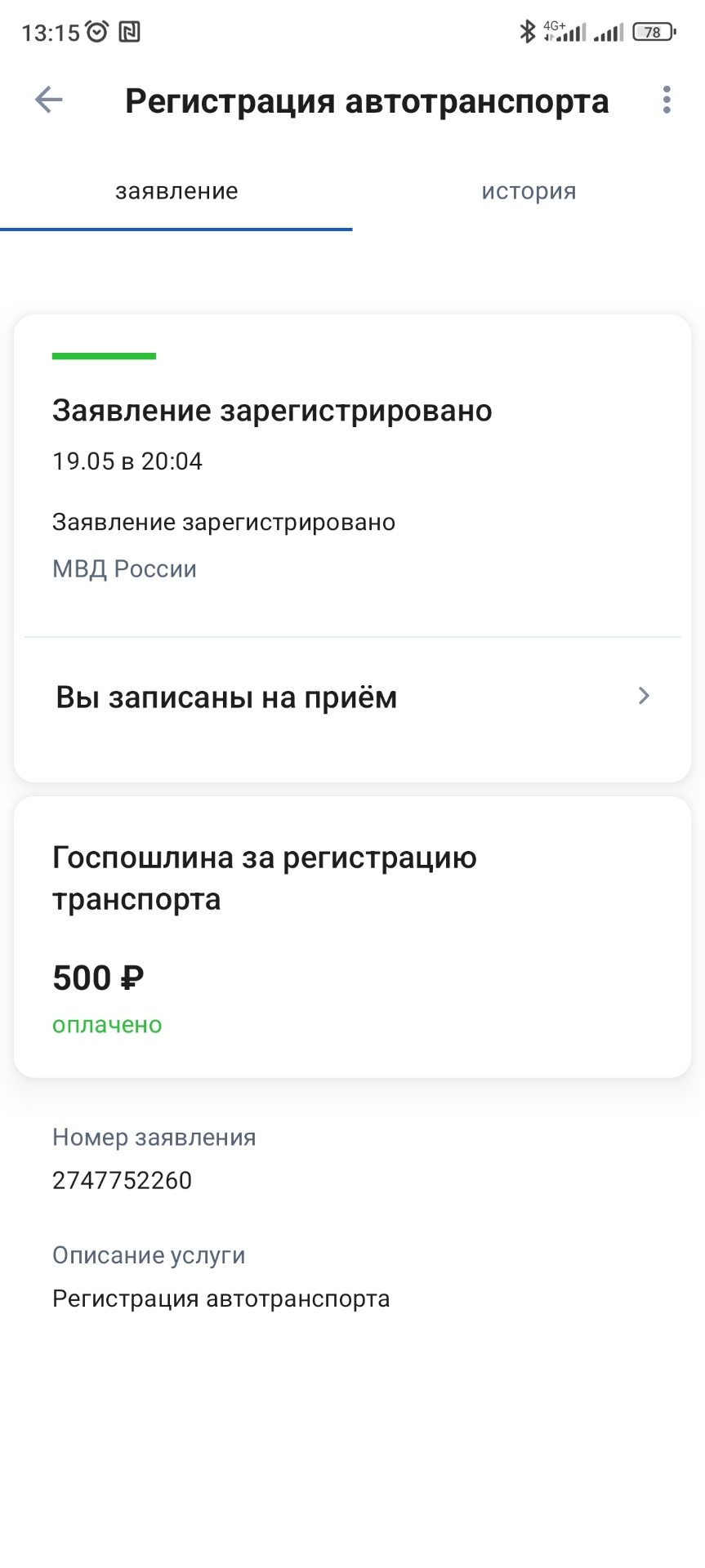The width and height of the screenshot is (705, 1568).
Task: Tap the alarm clock status icon
Action: (x=97, y=32)
